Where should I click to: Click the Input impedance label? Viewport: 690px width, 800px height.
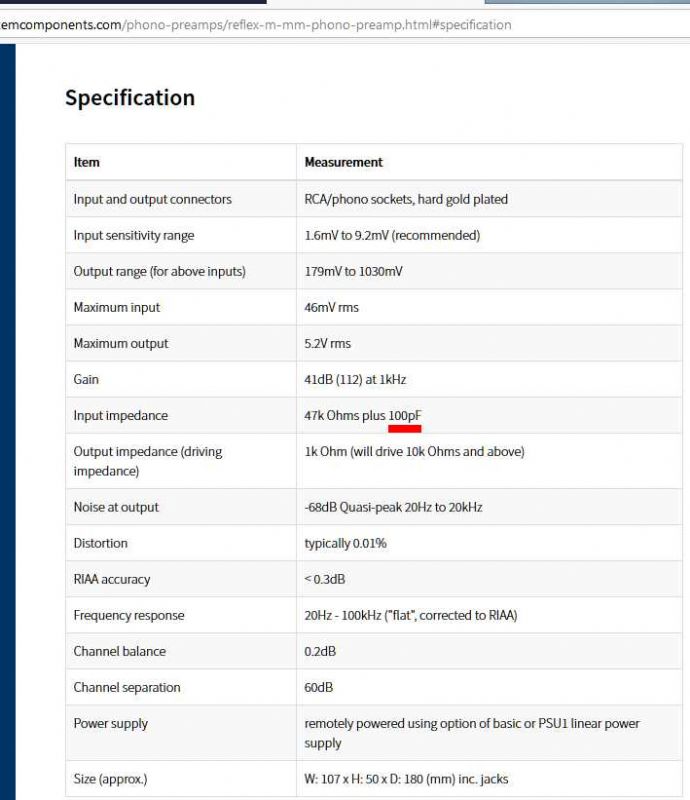[x=121, y=415]
